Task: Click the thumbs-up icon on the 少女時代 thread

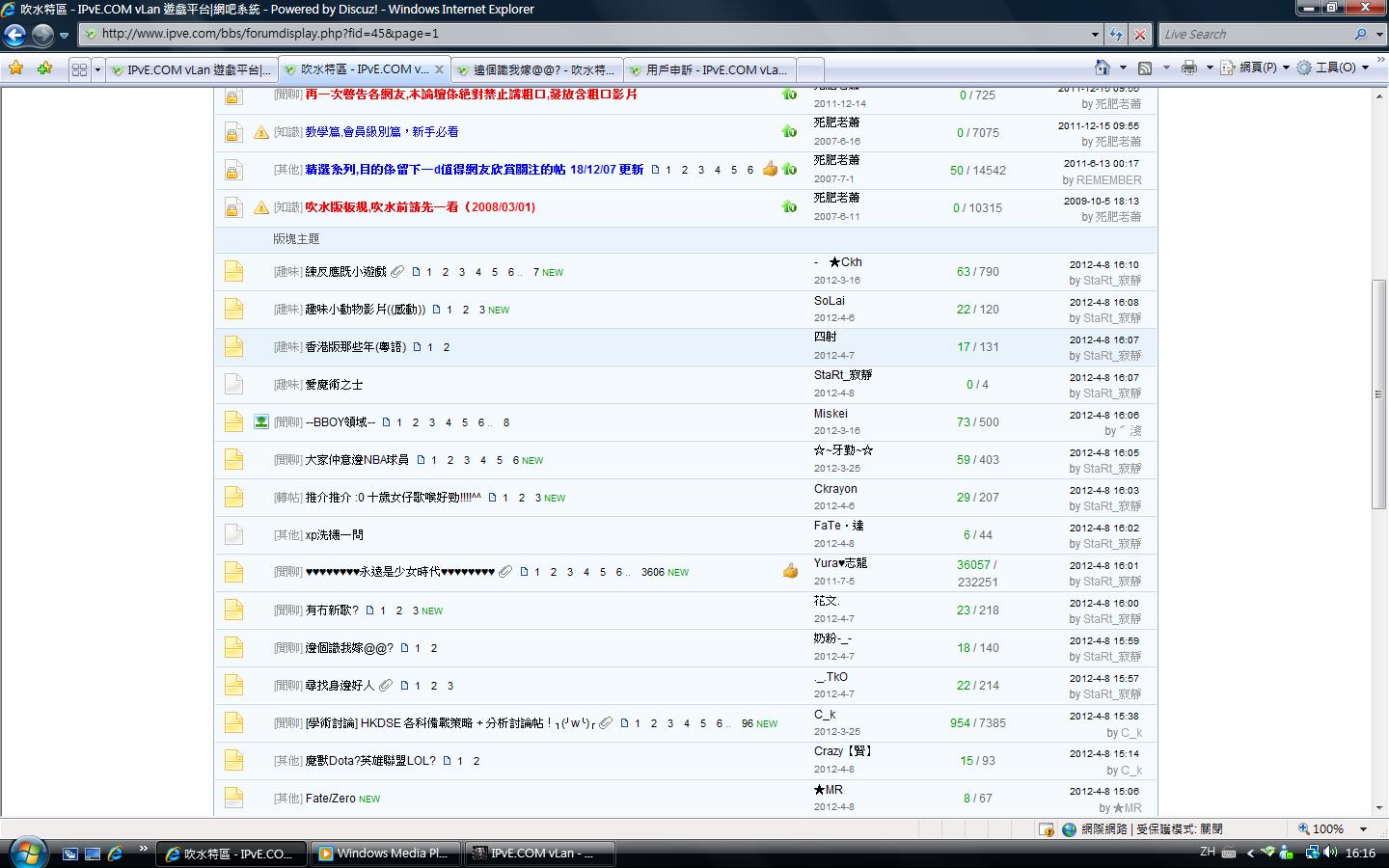Action: point(790,571)
